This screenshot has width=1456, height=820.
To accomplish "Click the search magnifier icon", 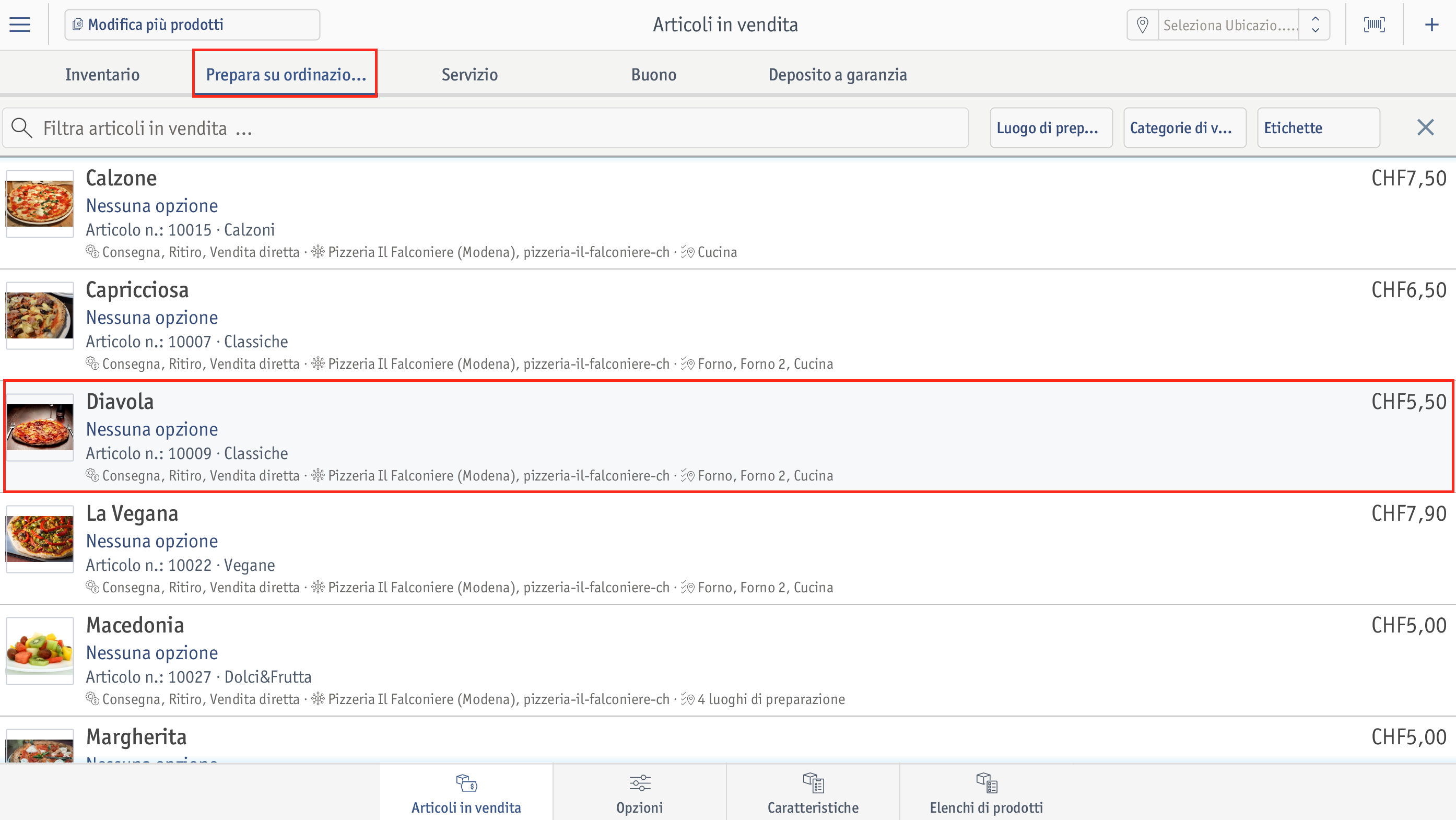I will pos(21,128).
